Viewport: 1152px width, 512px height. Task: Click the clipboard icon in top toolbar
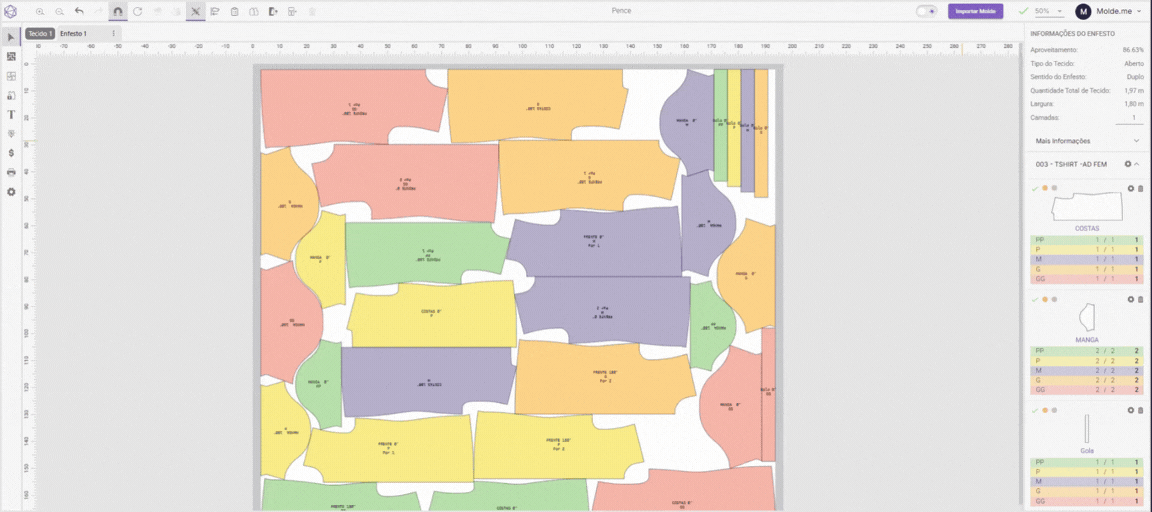pyautogui.click(x=234, y=12)
